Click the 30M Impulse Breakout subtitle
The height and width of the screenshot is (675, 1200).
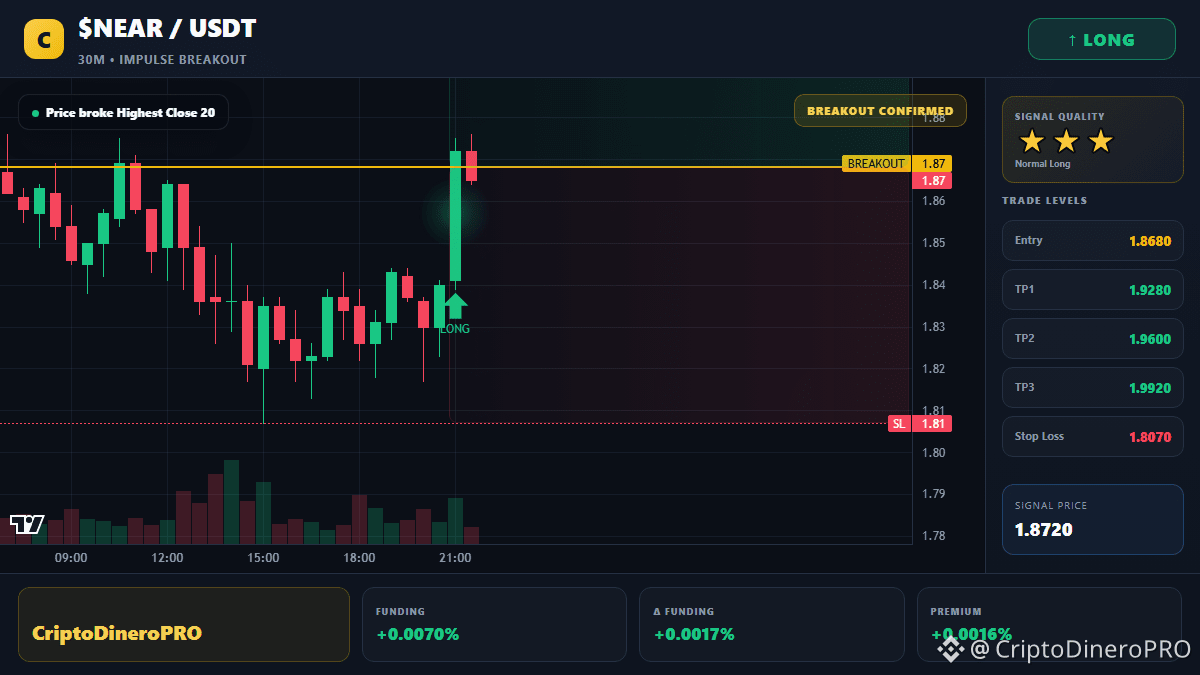click(x=162, y=60)
